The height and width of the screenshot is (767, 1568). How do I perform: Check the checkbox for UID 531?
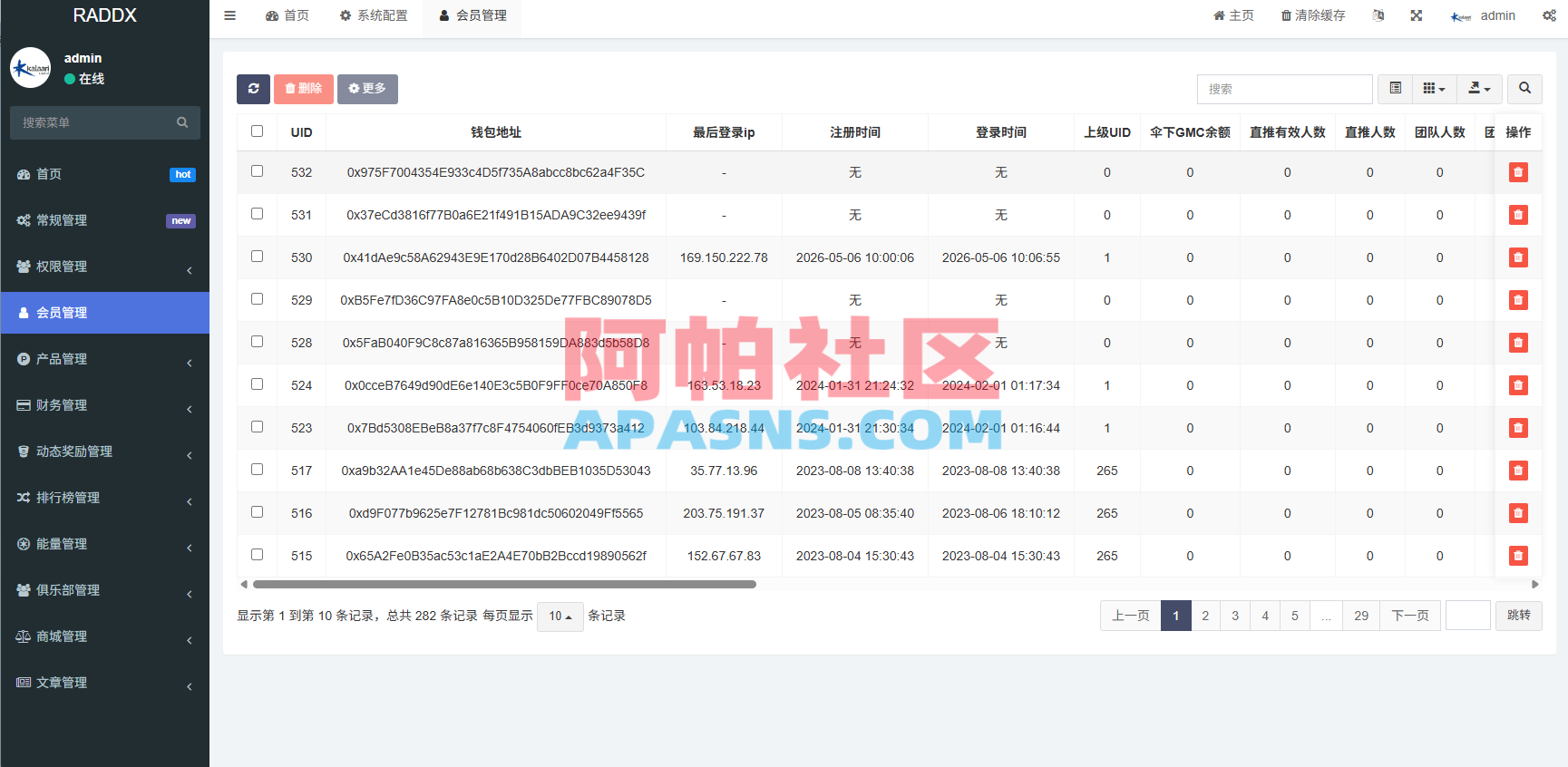(258, 214)
